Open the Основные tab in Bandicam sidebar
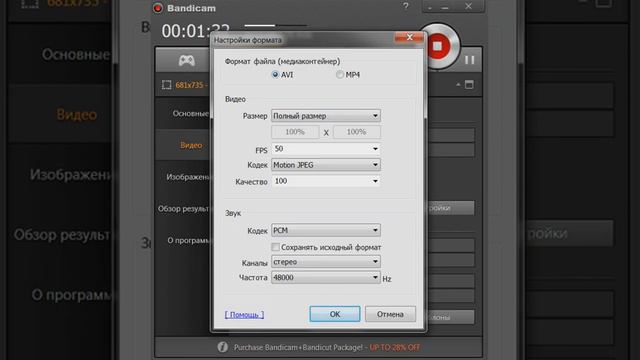Viewport: 640px width, 360px height. (191, 113)
